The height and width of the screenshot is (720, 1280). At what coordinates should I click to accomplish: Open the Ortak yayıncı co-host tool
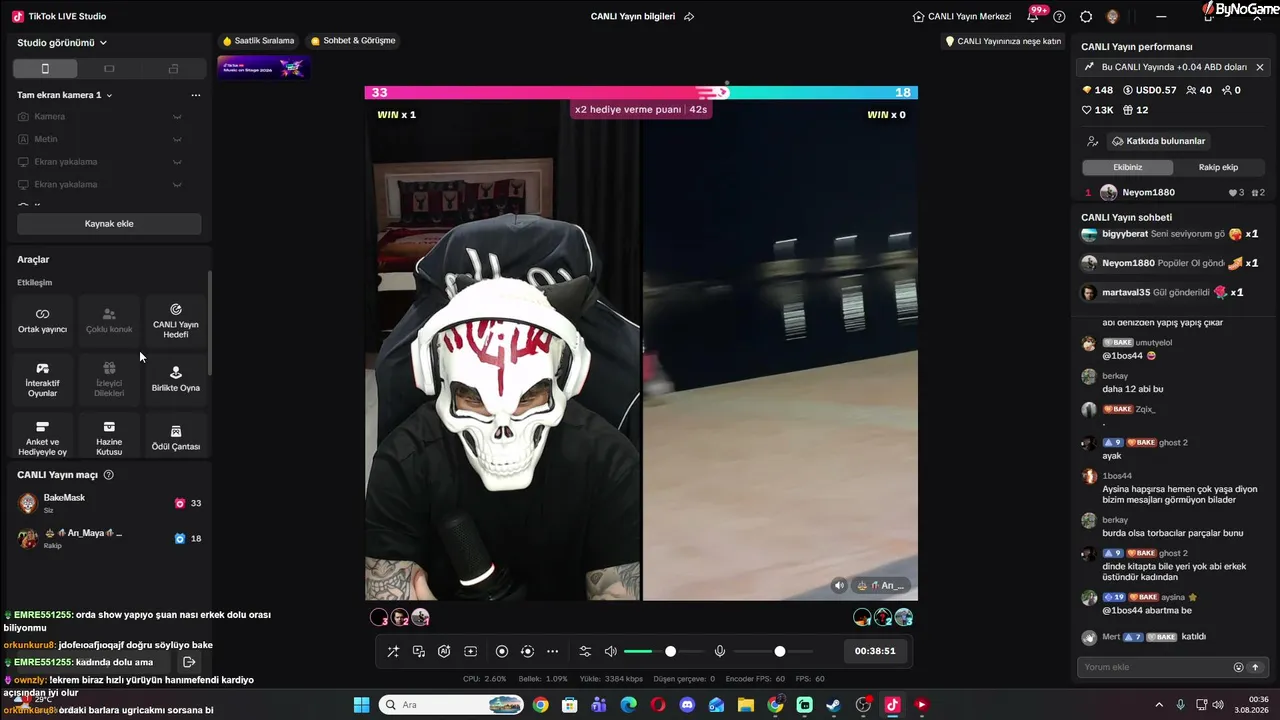[42, 321]
